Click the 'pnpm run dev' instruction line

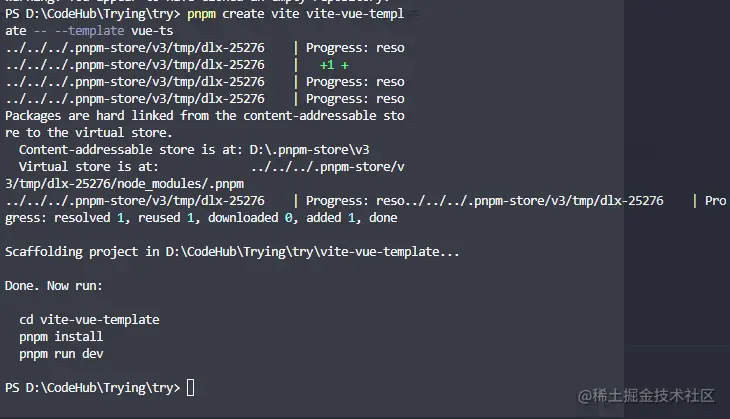(x=61, y=354)
